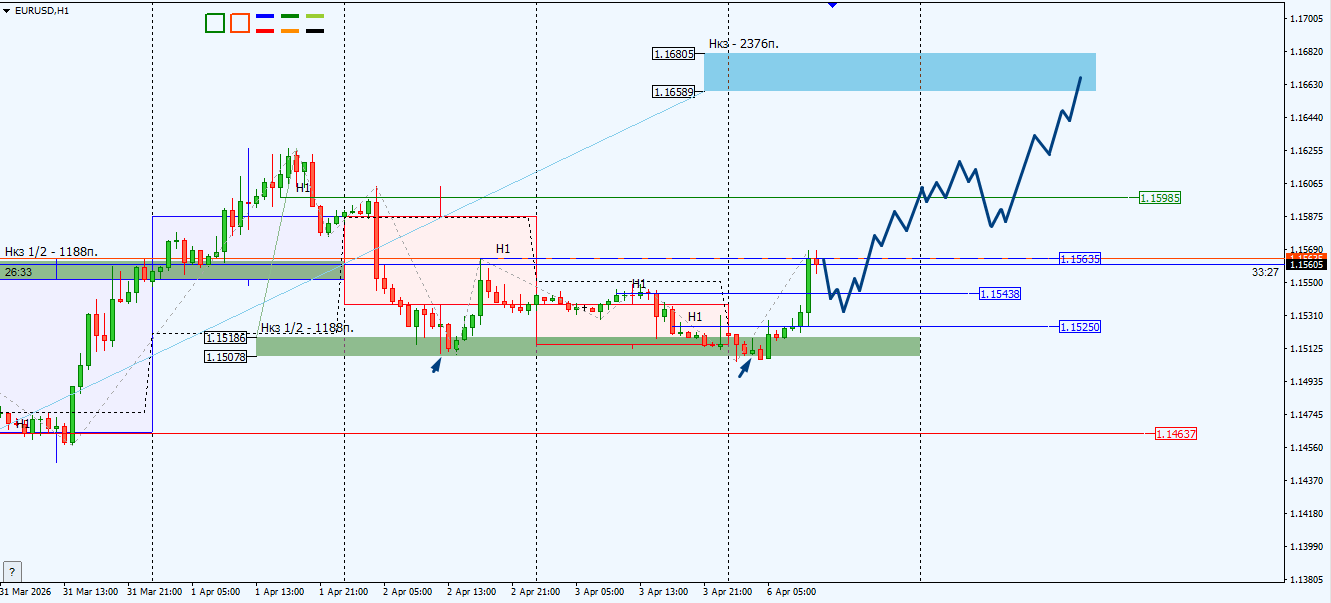Select the black line color bar
Screen dimensions: 1331x603
pyautogui.click(x=315, y=31)
